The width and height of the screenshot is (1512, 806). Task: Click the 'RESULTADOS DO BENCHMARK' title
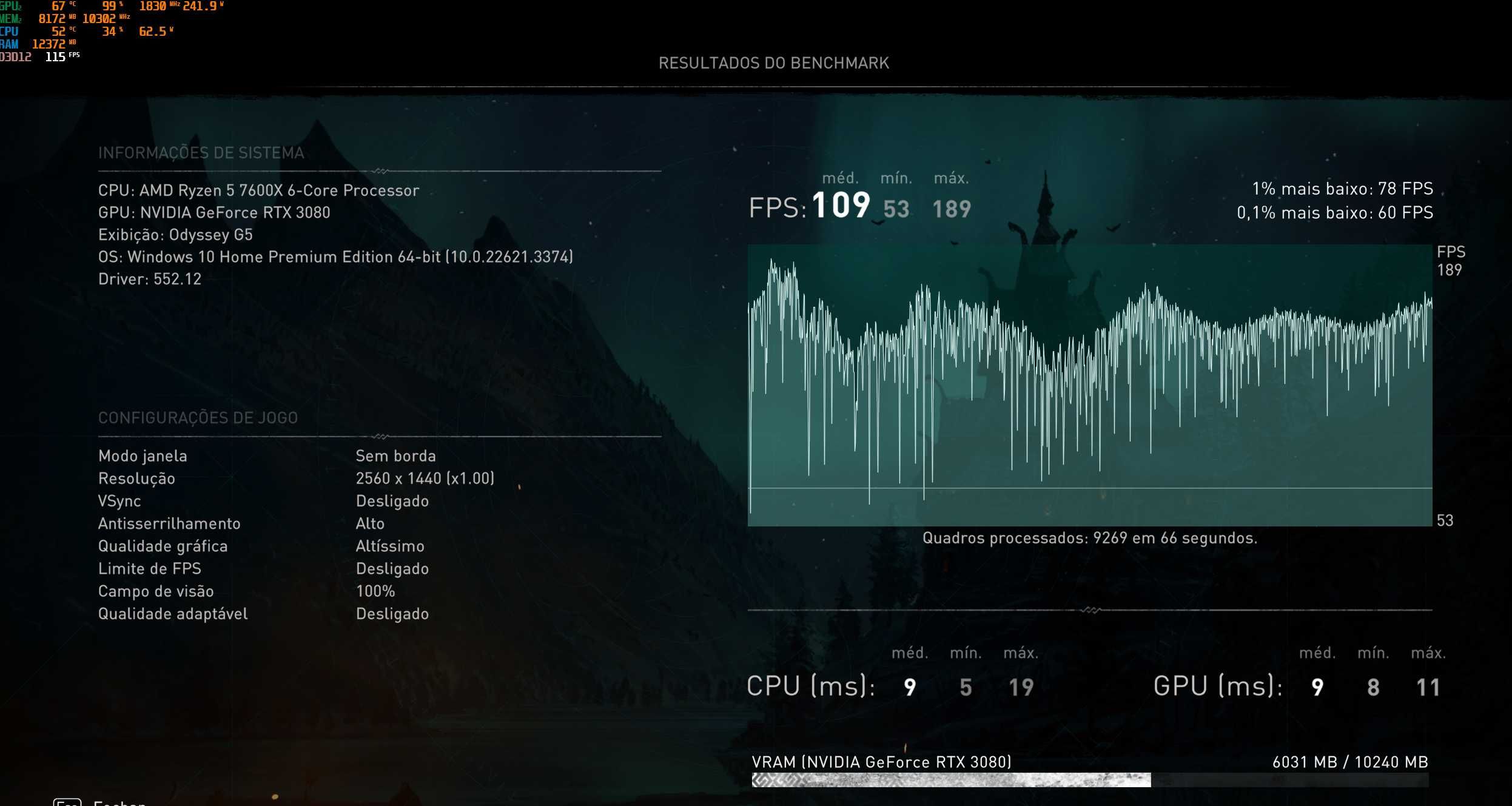coord(774,63)
